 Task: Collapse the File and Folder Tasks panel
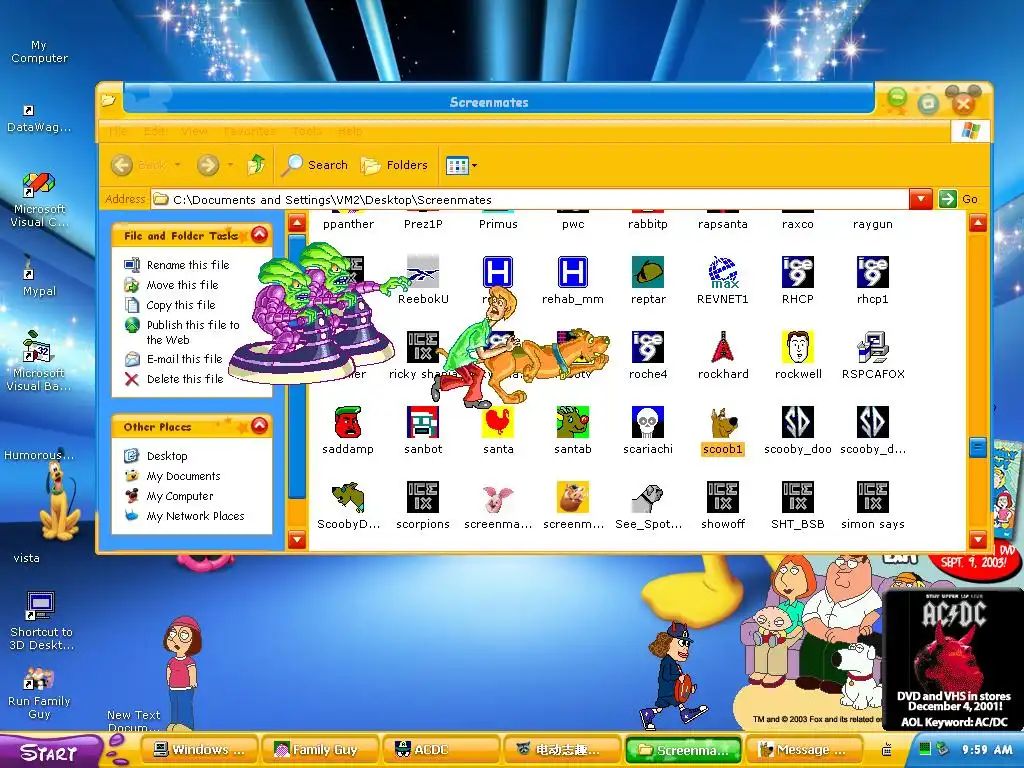click(259, 235)
